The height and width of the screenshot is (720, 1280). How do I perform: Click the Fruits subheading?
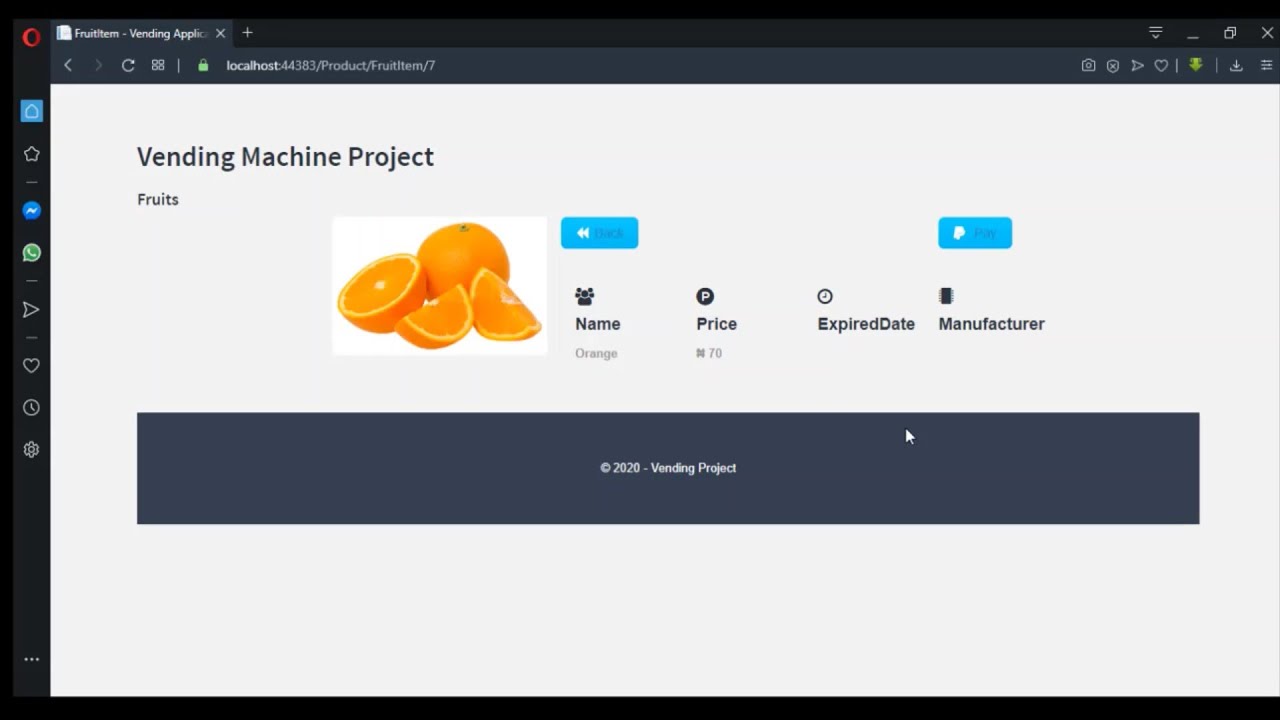coord(158,199)
